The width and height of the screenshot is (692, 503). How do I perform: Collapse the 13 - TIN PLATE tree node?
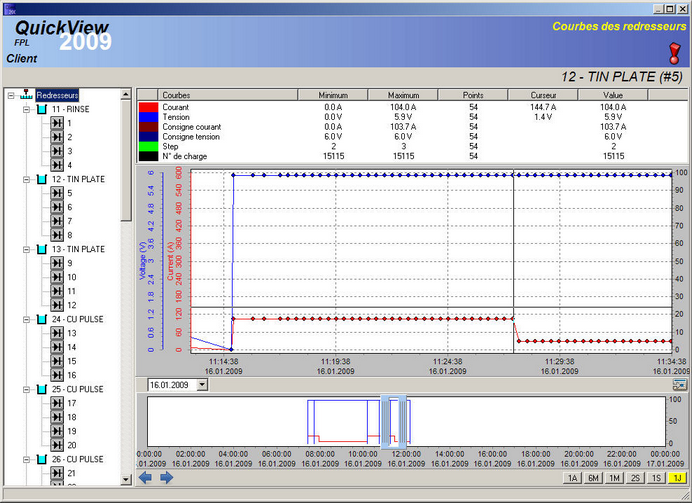[26, 250]
